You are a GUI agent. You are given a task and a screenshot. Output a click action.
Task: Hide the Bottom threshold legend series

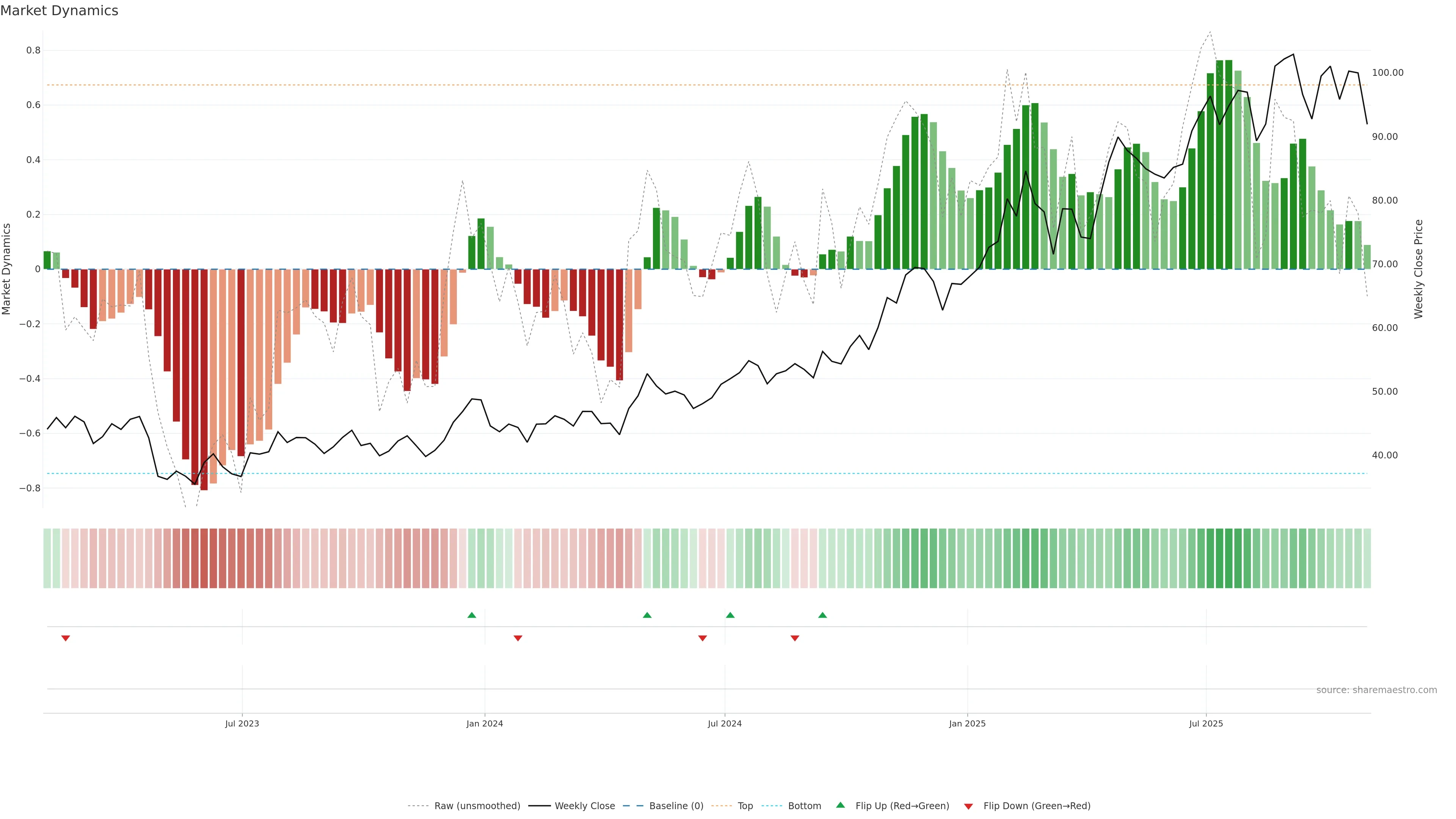point(804,806)
